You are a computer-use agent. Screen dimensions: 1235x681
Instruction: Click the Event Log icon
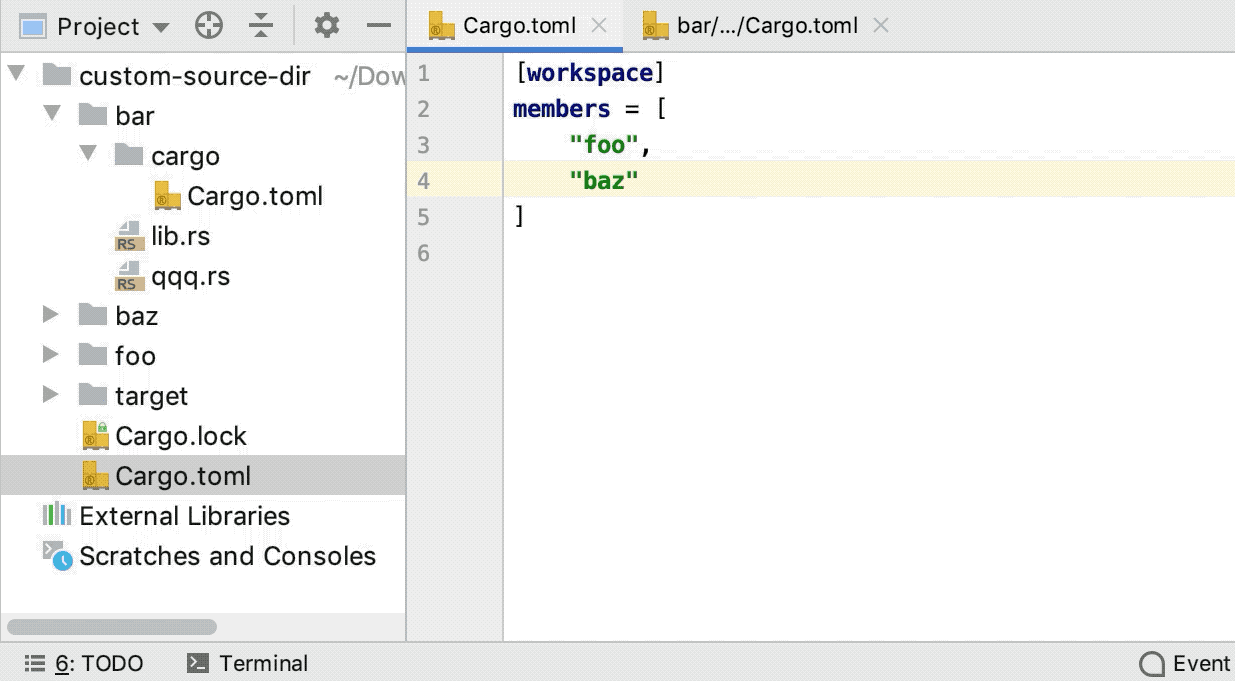coord(1151,663)
